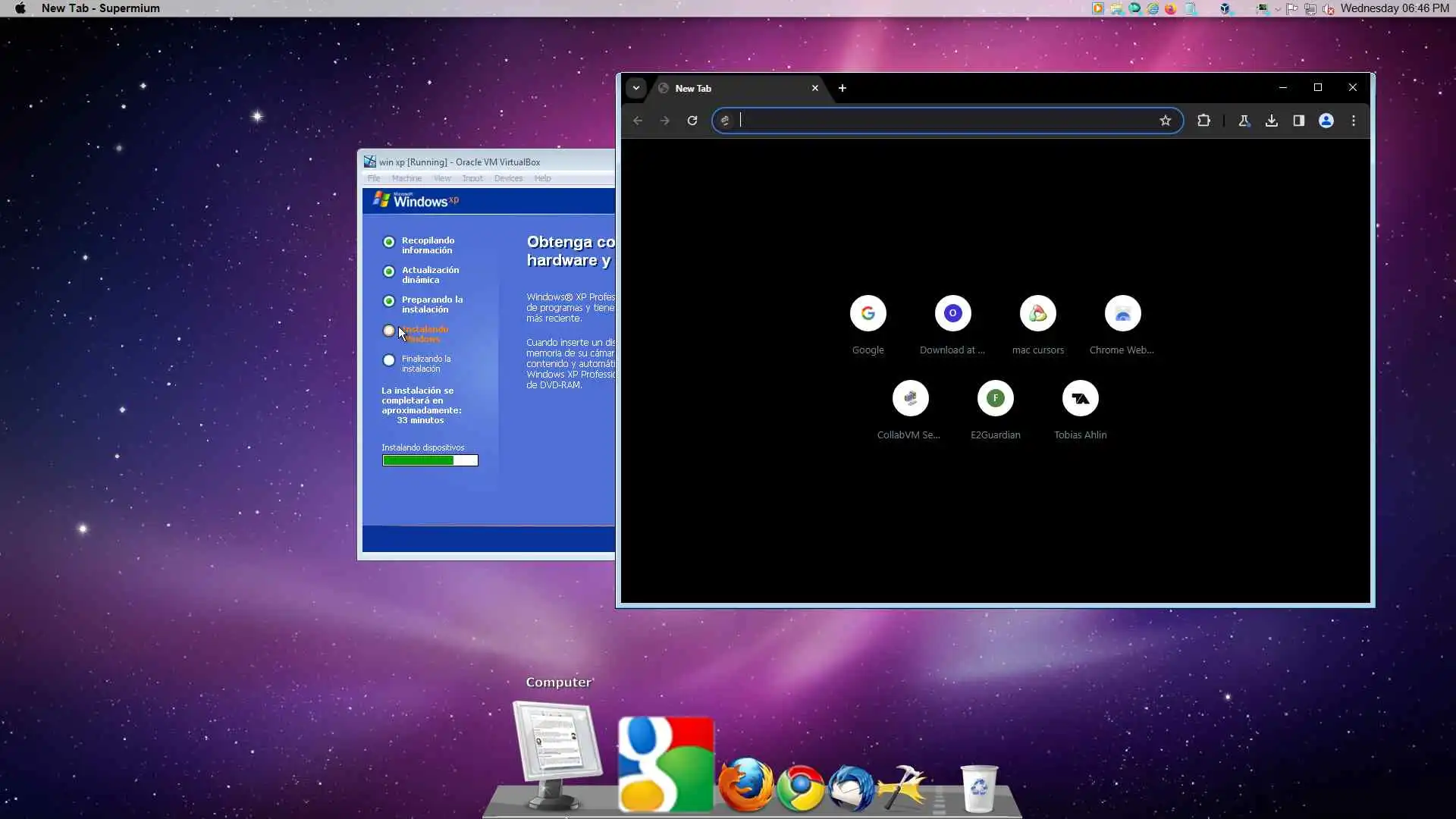This screenshot has height=819, width=1456.
Task: Select the 'Recopilando información' radio step
Action: (x=389, y=242)
